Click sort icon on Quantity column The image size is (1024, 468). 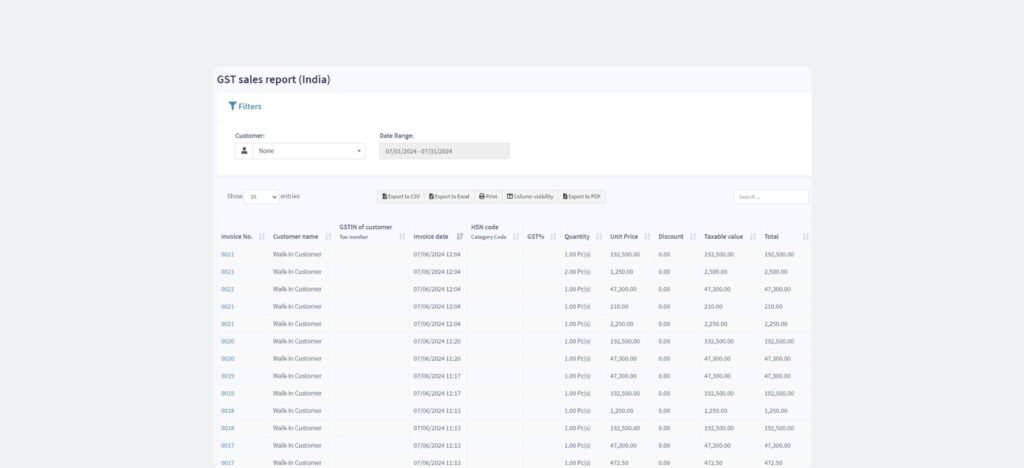[x=599, y=237]
